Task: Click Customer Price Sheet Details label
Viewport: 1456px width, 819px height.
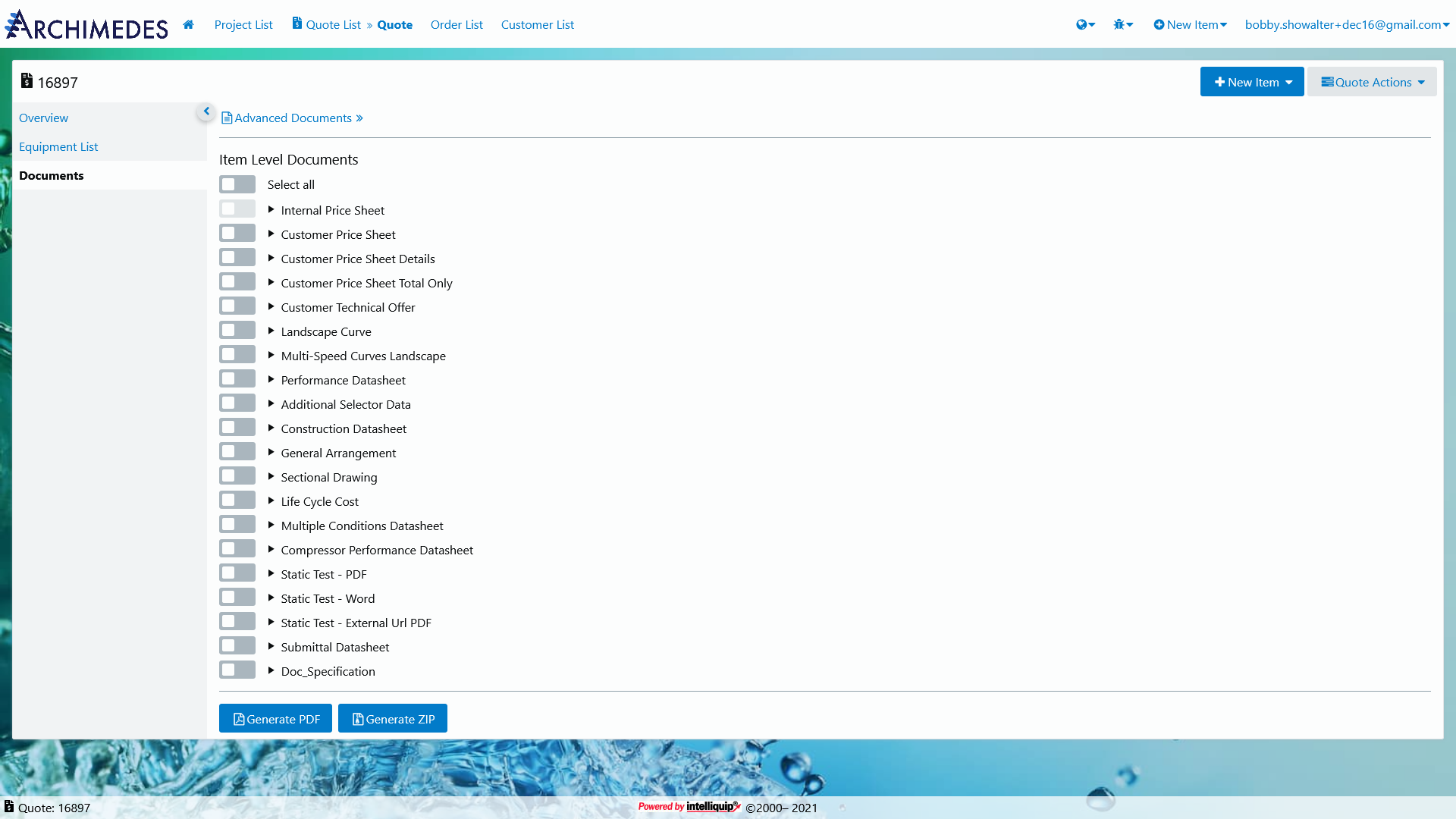Action: [x=358, y=259]
